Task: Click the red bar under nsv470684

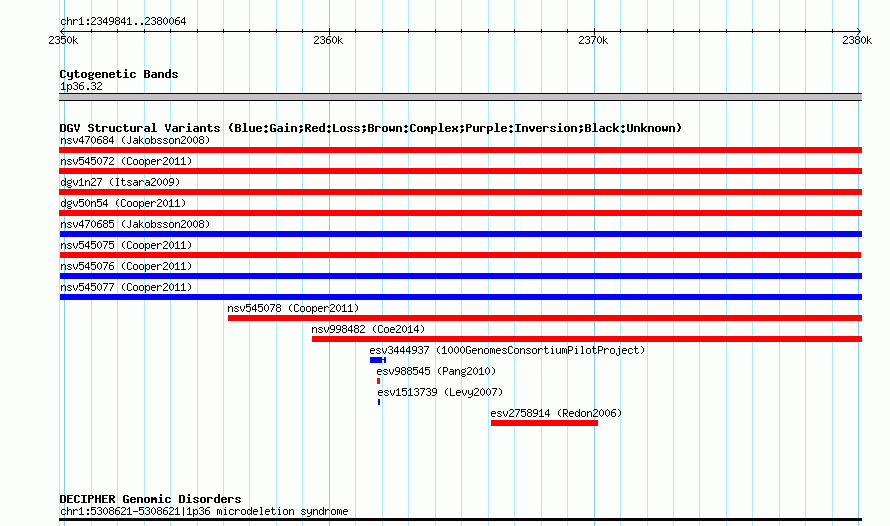Action: (460, 150)
